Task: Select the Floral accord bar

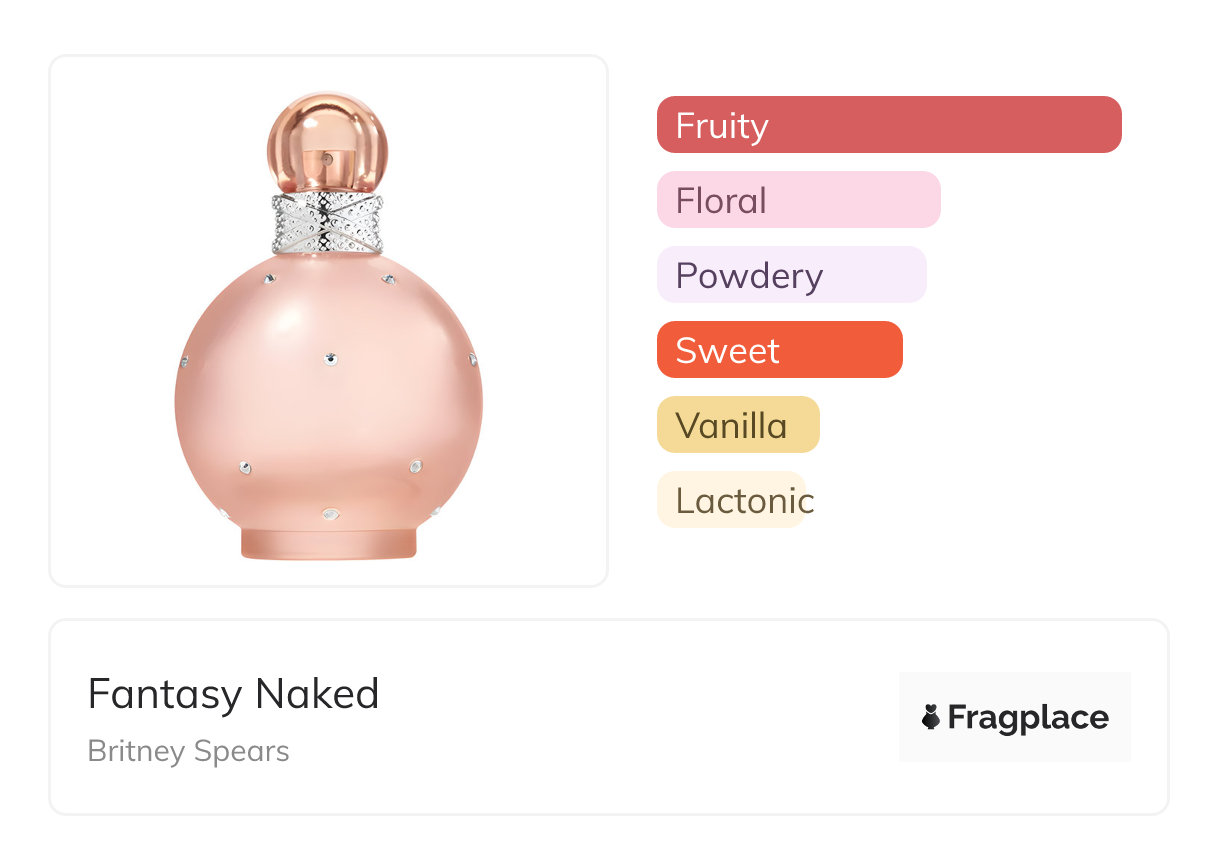Action: coord(798,200)
